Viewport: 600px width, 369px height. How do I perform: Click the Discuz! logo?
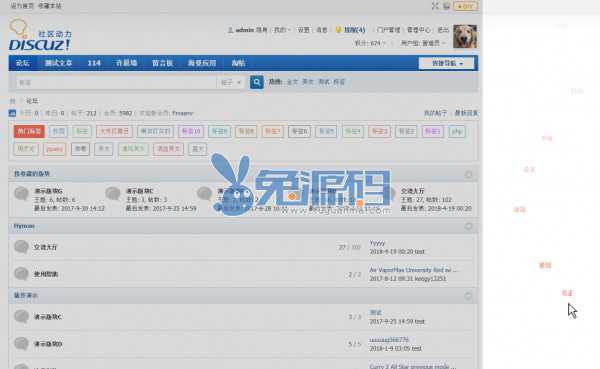click(x=40, y=35)
